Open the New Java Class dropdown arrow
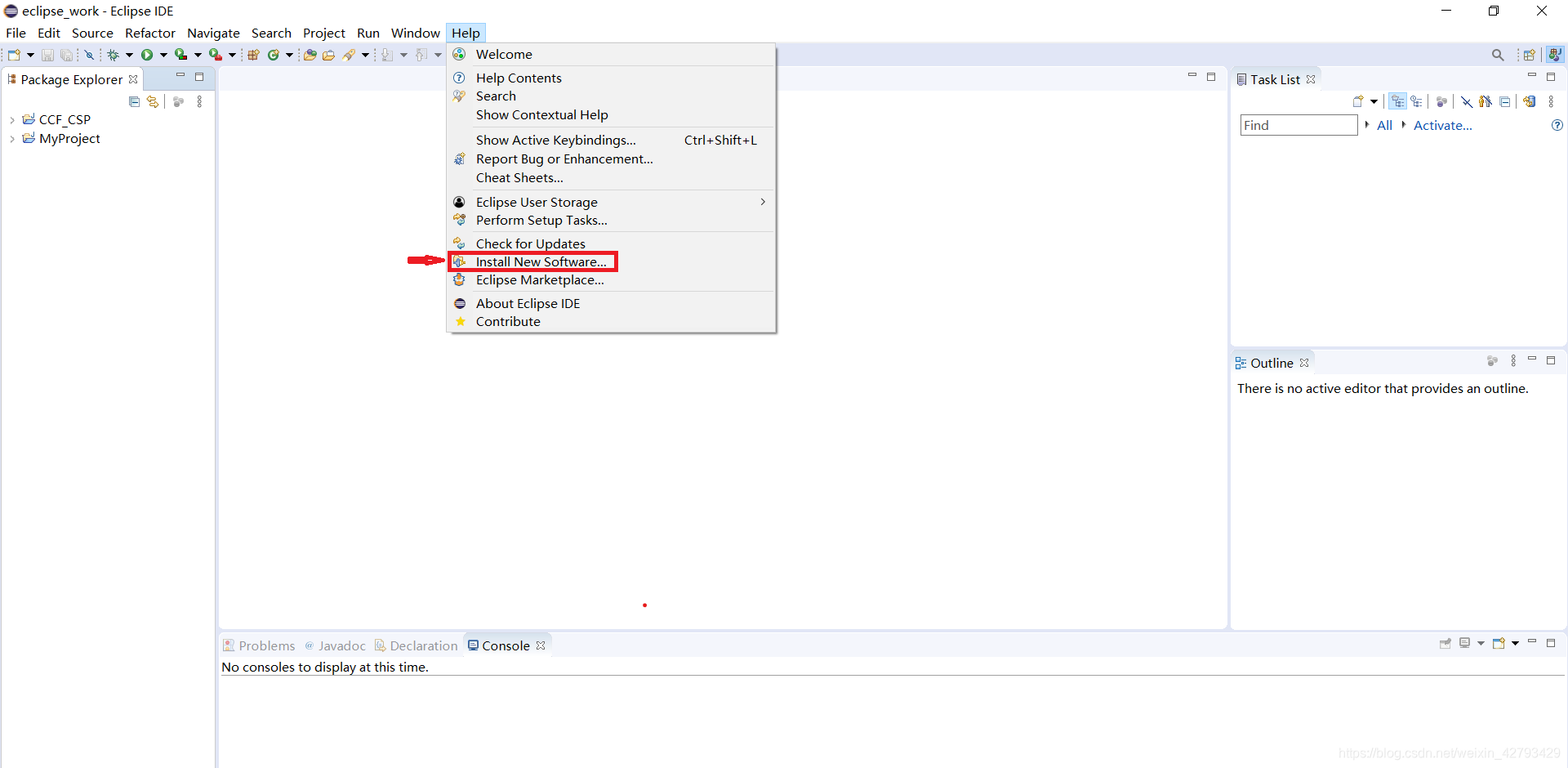Viewport: 1568px width, 768px height. [289, 56]
